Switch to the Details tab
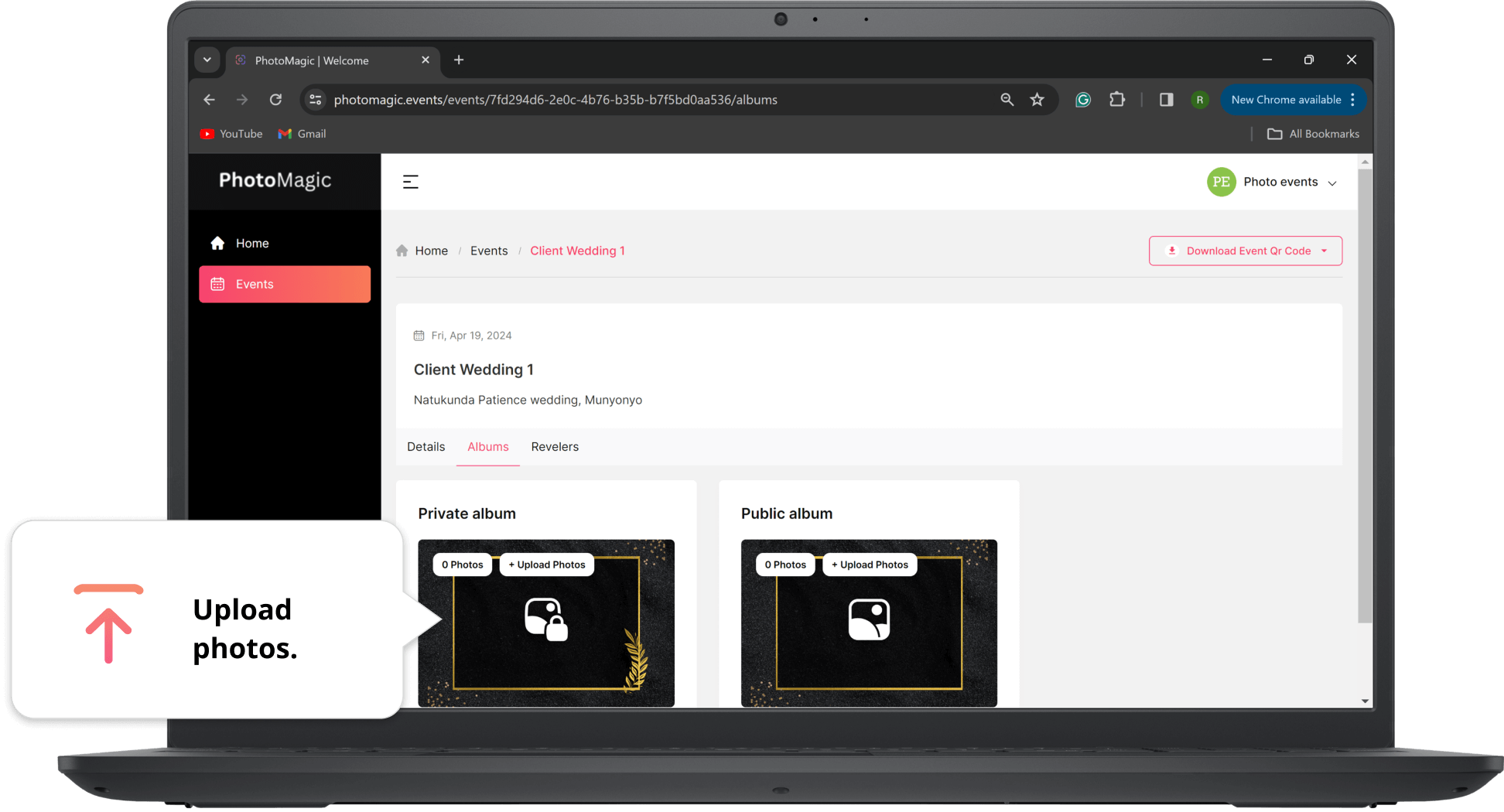 (426, 447)
